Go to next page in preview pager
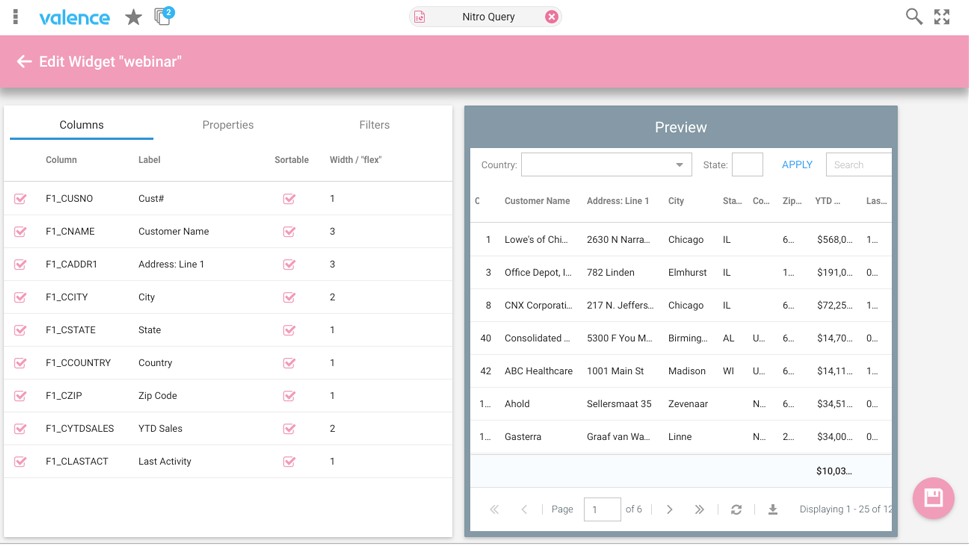This screenshot has height=545, width=969. [669, 509]
